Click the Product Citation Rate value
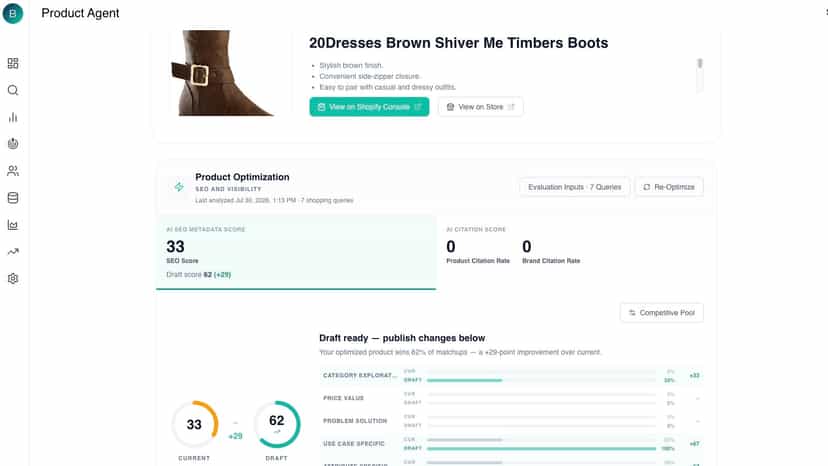 [450, 246]
